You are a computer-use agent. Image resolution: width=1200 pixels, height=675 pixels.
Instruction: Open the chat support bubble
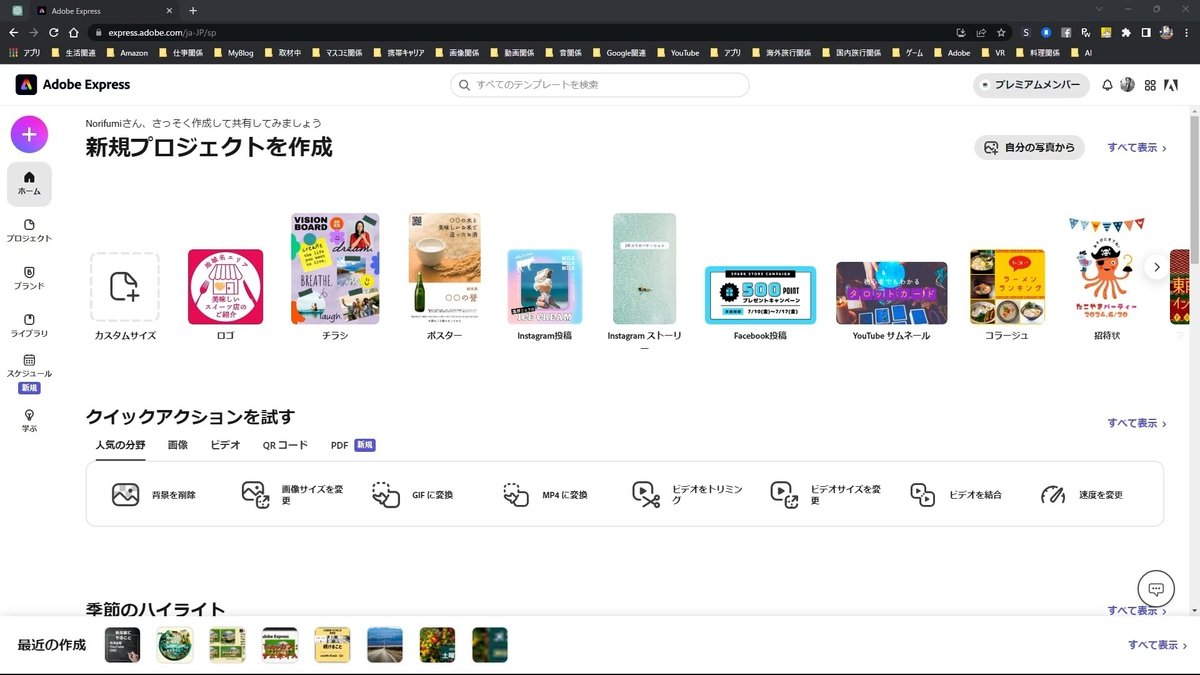pyautogui.click(x=1156, y=589)
